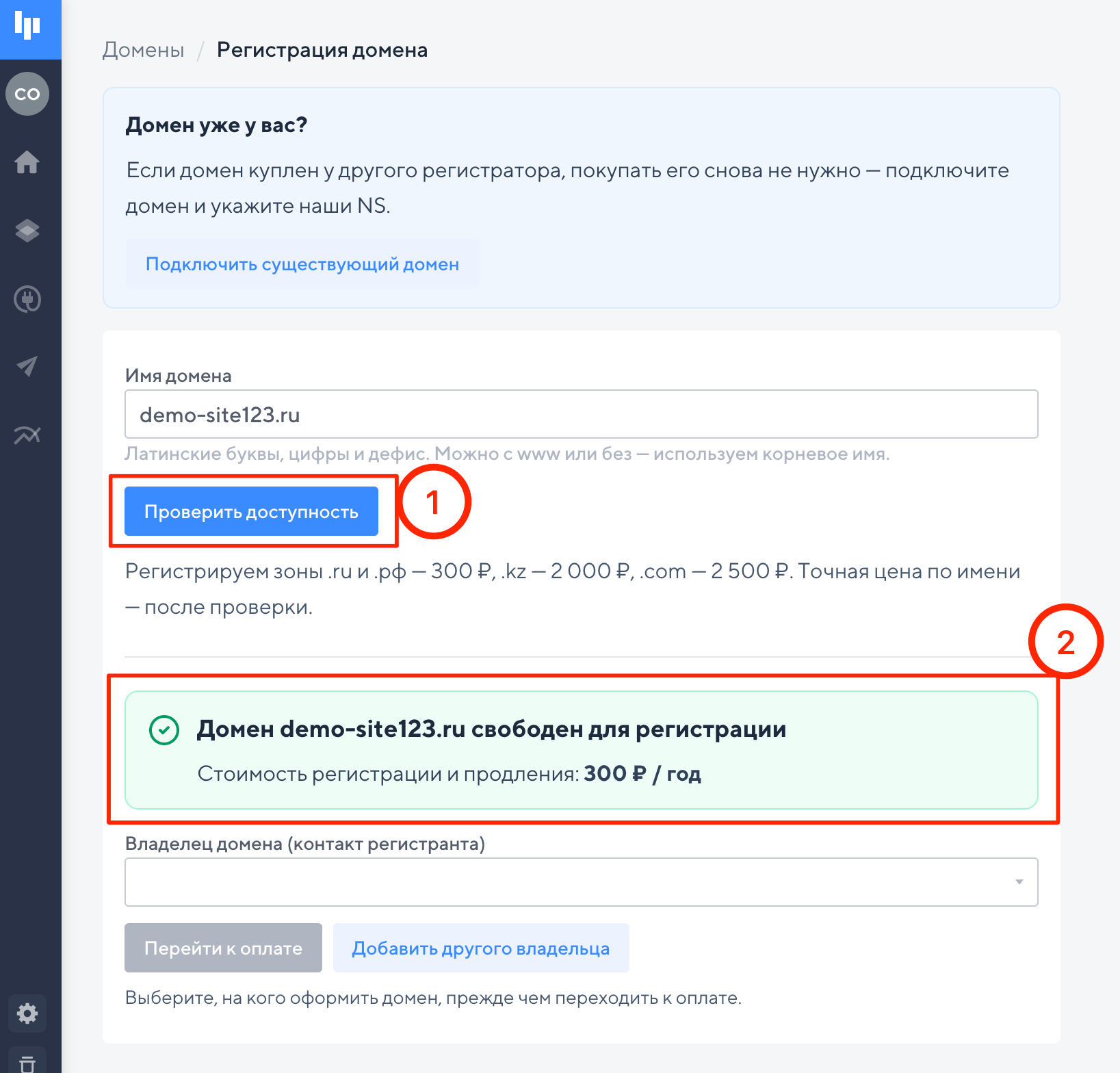Open the settings gear icon
This screenshot has height=1073, width=1120.
[27, 1013]
